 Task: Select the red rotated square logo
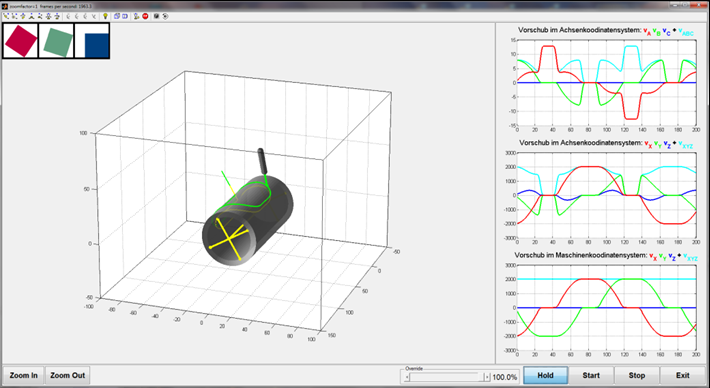20,41
